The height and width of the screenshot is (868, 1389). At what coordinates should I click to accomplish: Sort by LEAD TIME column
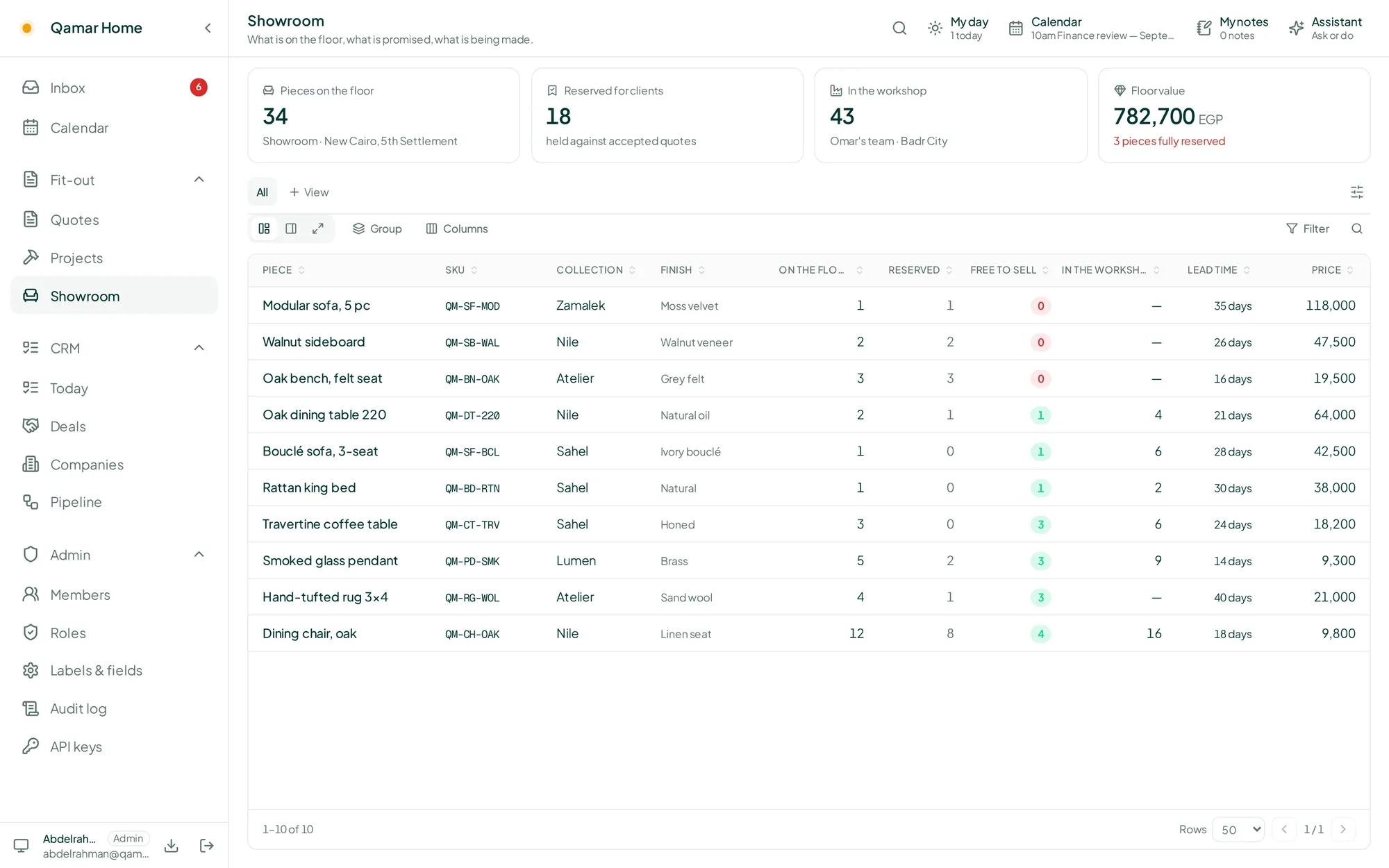click(1219, 270)
